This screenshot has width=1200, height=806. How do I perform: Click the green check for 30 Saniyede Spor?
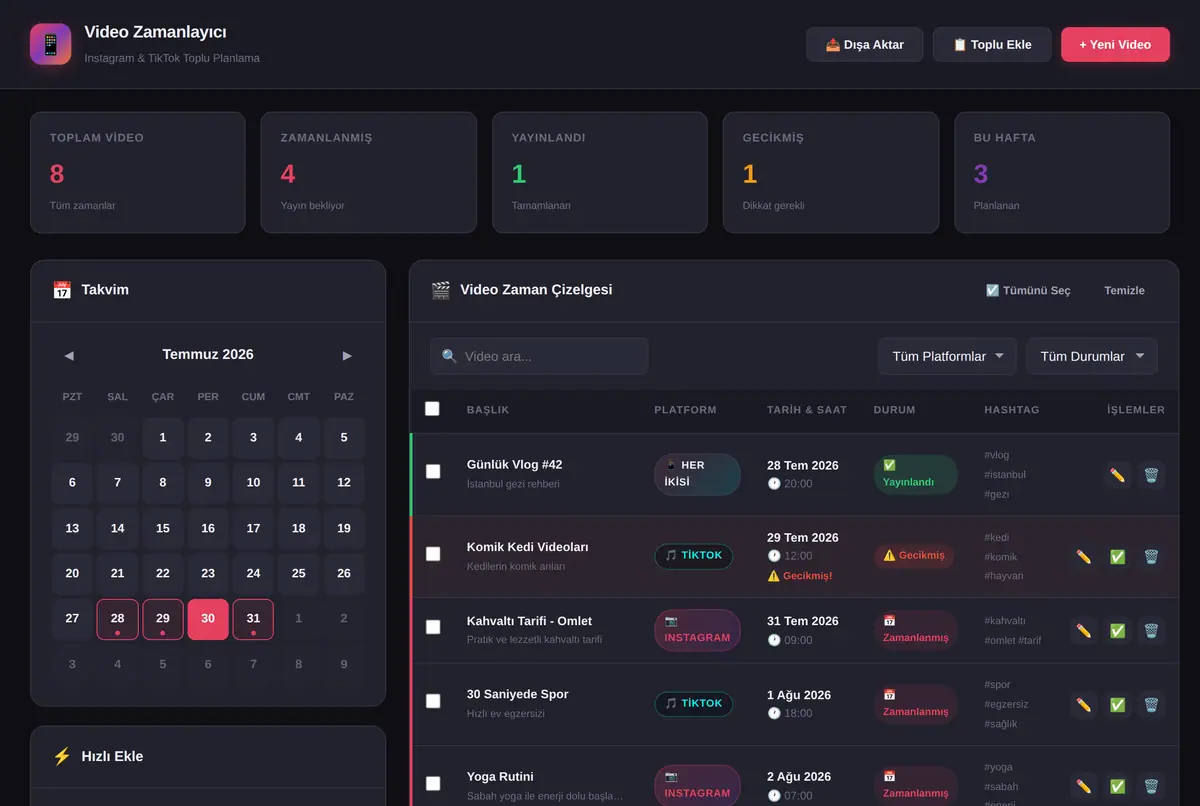tap(1117, 705)
